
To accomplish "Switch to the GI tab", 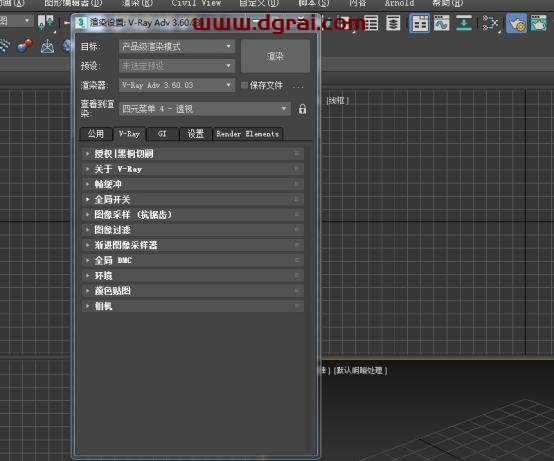I will click(x=162, y=134).
